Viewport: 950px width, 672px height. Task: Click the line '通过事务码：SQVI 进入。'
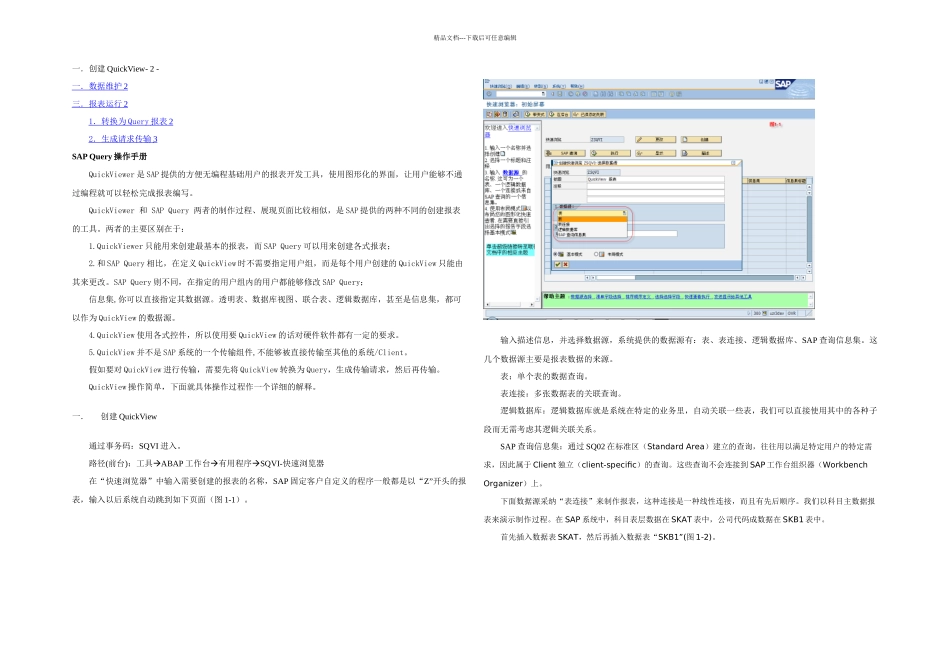tap(135, 445)
